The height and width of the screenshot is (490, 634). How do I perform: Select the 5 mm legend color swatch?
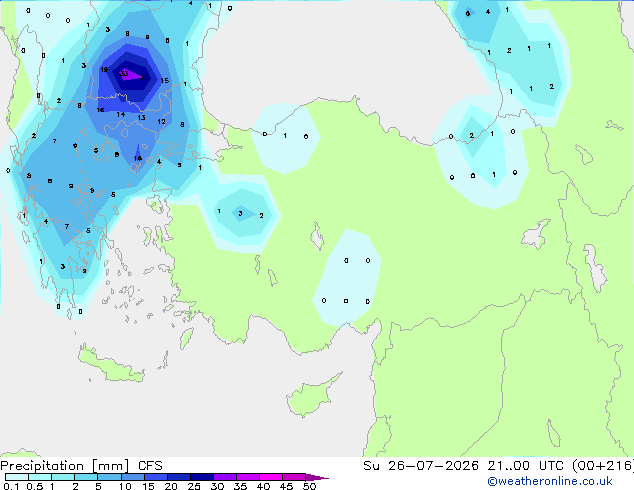109,477
